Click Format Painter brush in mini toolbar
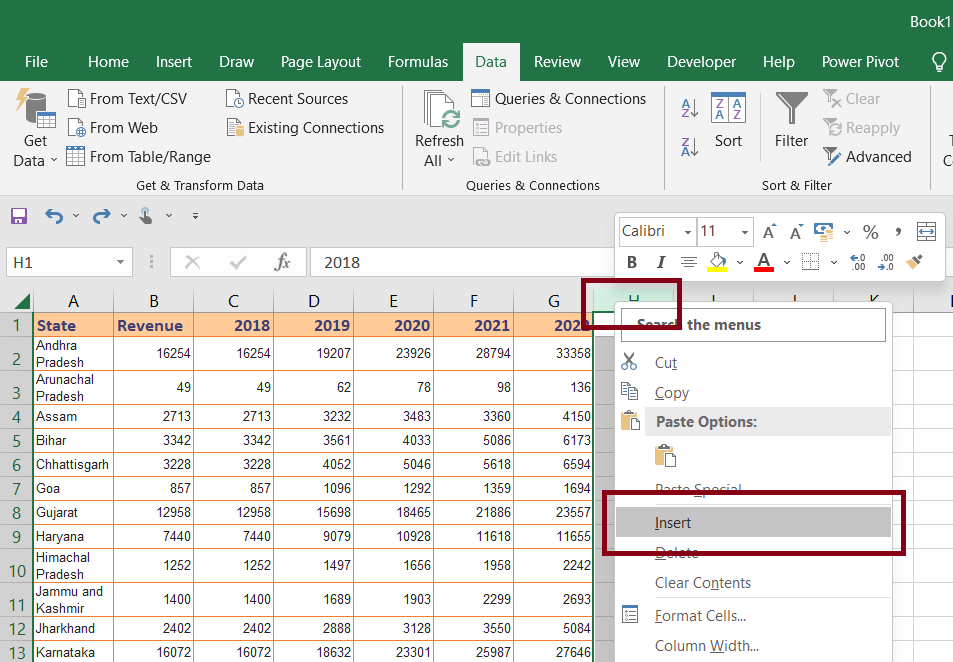The width and height of the screenshot is (953, 662). (915, 262)
